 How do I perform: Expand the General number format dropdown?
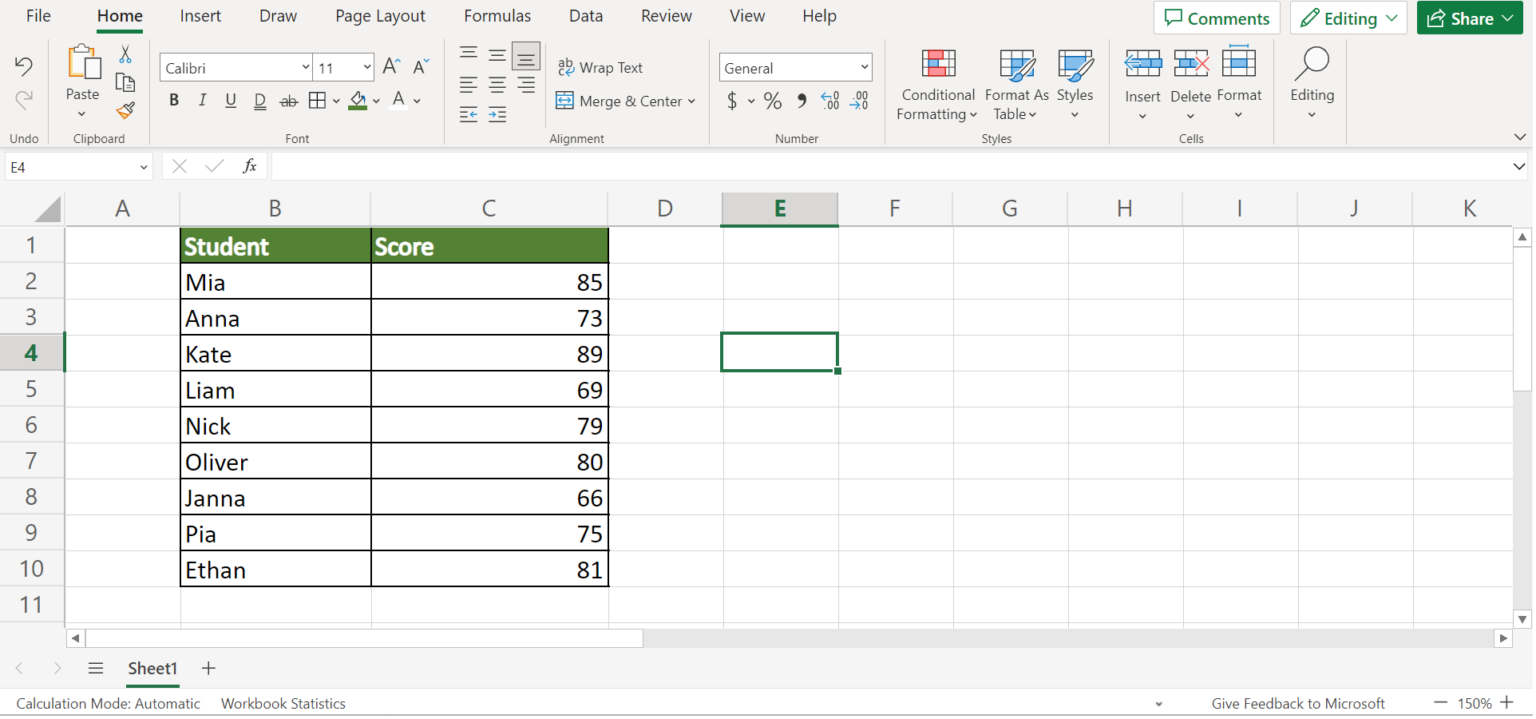click(864, 68)
